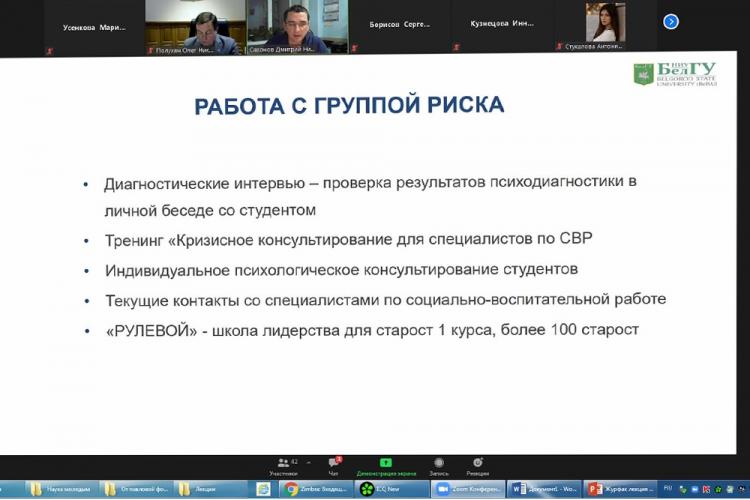Select the Стукалова Антони... participant thumbnail
Image resolution: width=750 pixels, height=500 pixels.
pyautogui.click(x=605, y=25)
